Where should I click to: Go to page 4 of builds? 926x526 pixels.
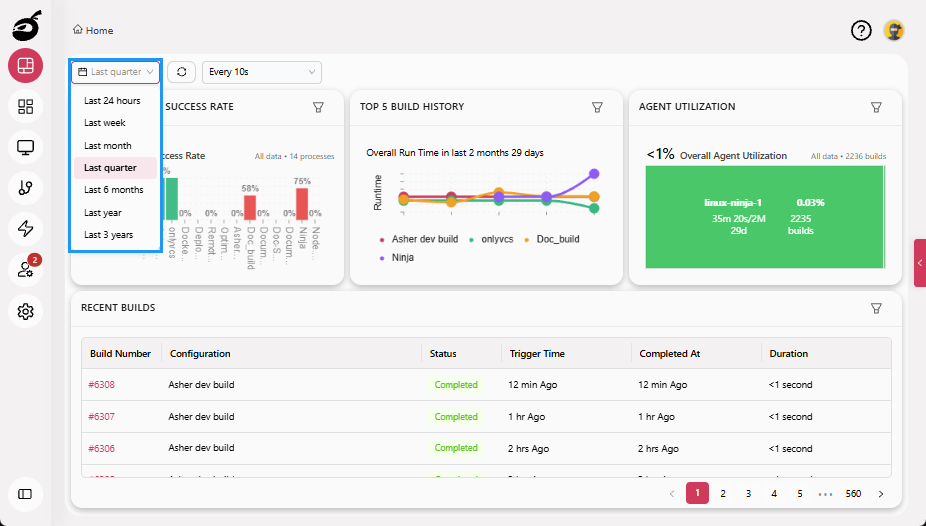coord(774,494)
